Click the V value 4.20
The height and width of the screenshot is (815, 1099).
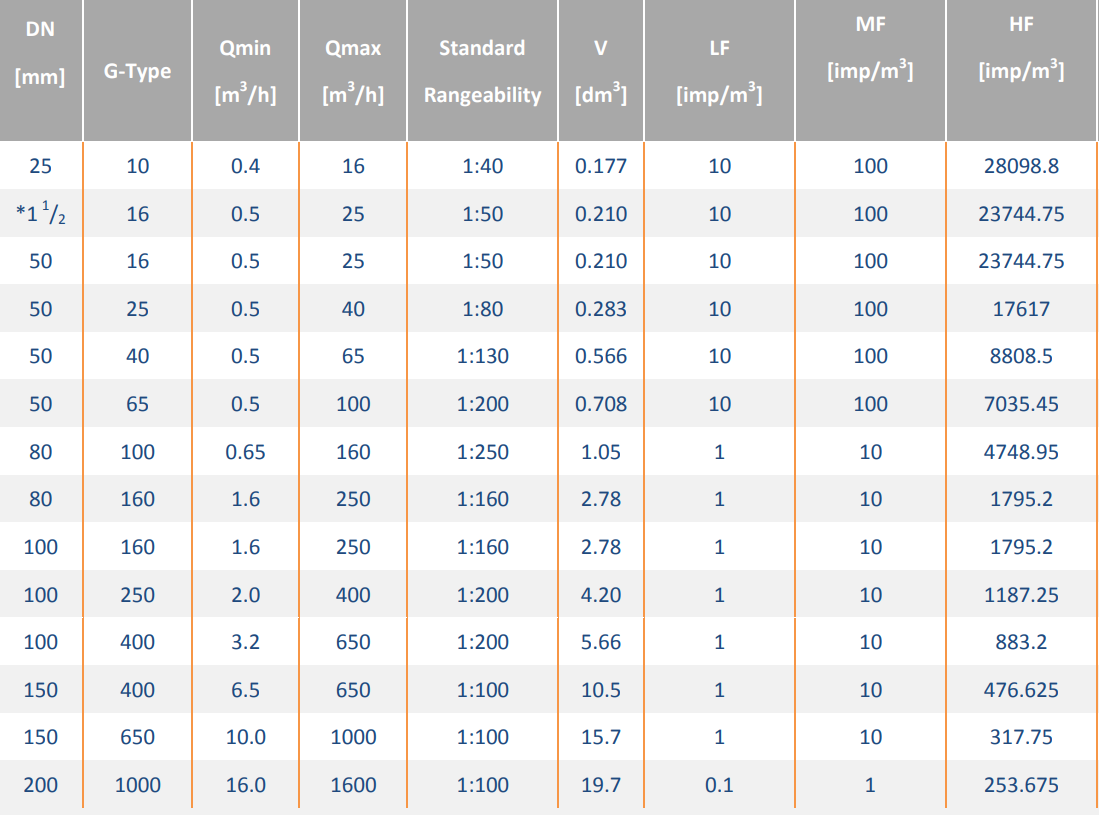tap(601, 595)
